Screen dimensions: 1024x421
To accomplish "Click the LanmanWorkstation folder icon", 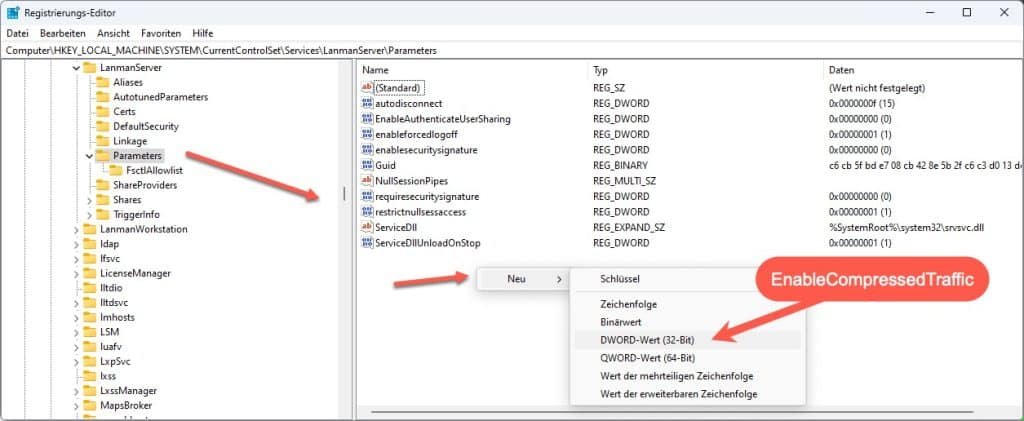I will [89, 229].
